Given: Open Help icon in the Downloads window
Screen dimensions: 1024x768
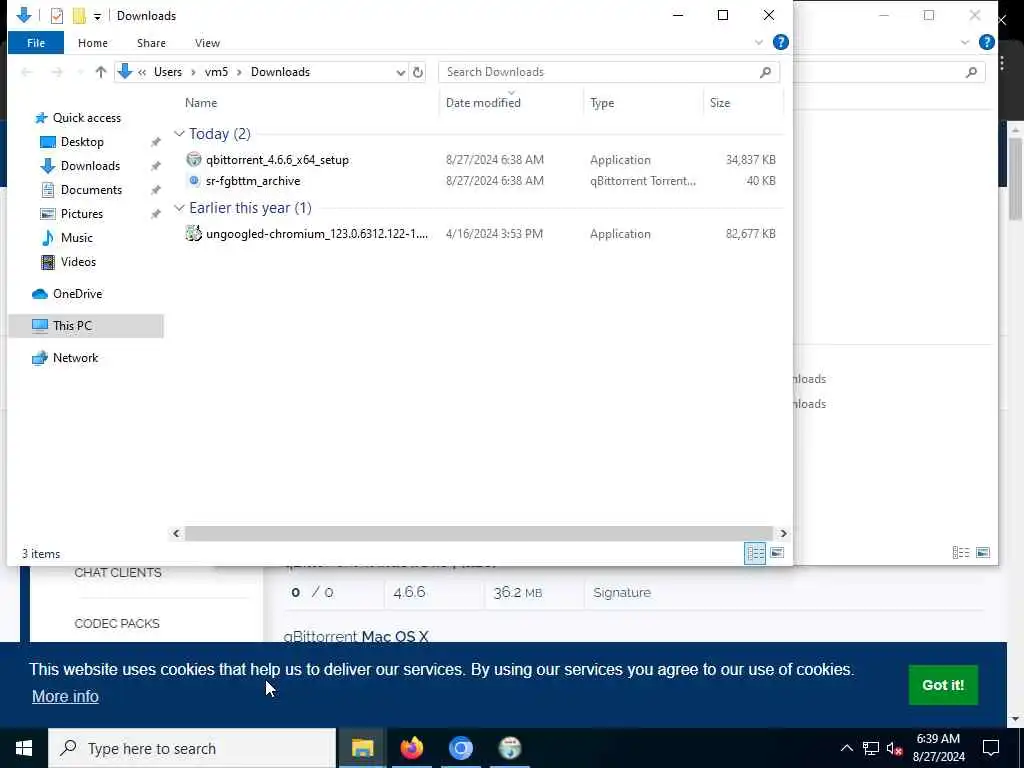Looking at the screenshot, I should (780, 42).
